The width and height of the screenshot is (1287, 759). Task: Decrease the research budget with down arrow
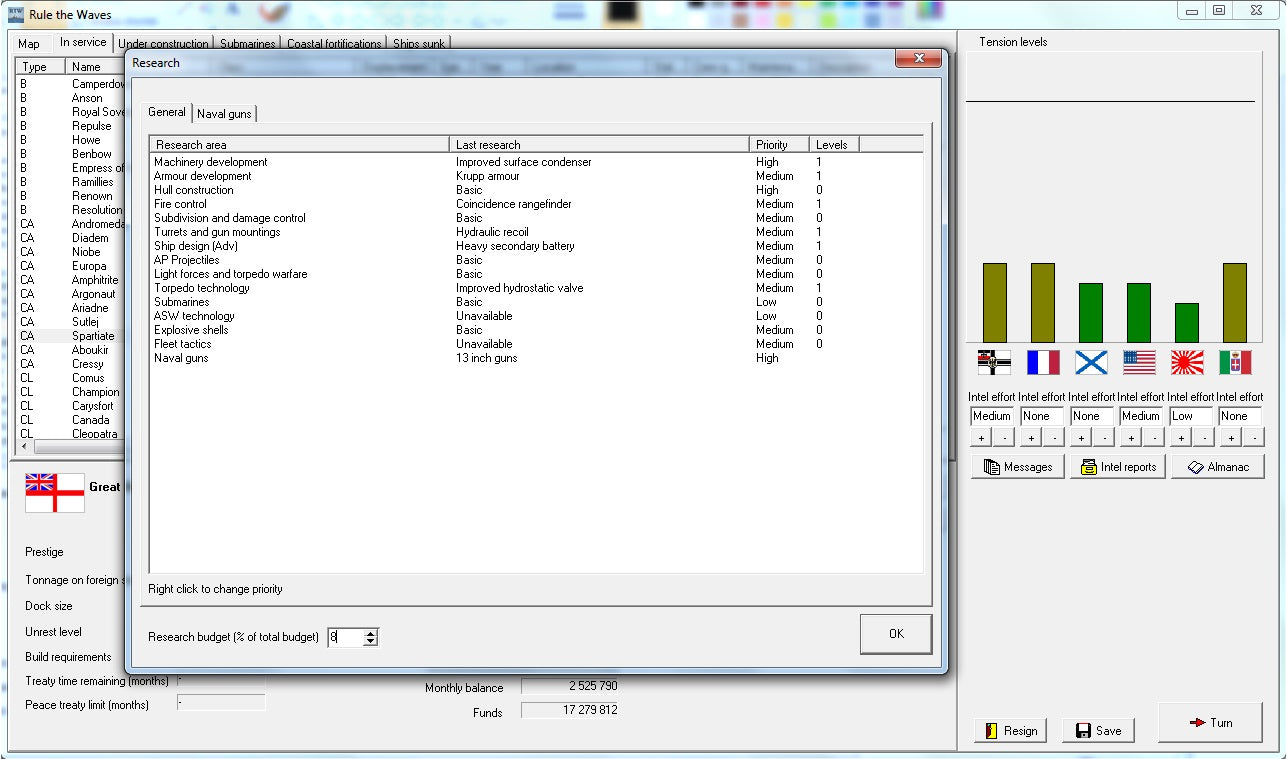pos(371,642)
